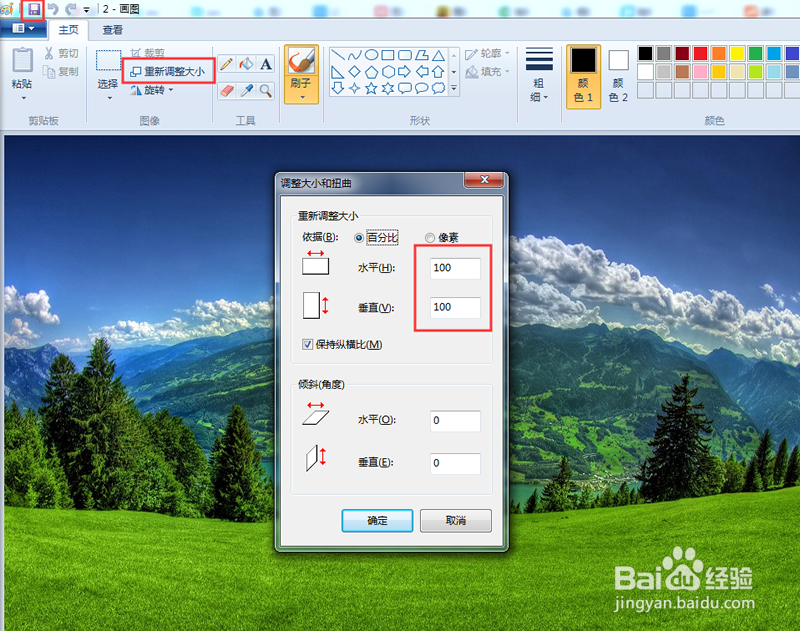Click the Cancel (取消) button
The width and height of the screenshot is (800, 631).
coord(456,520)
